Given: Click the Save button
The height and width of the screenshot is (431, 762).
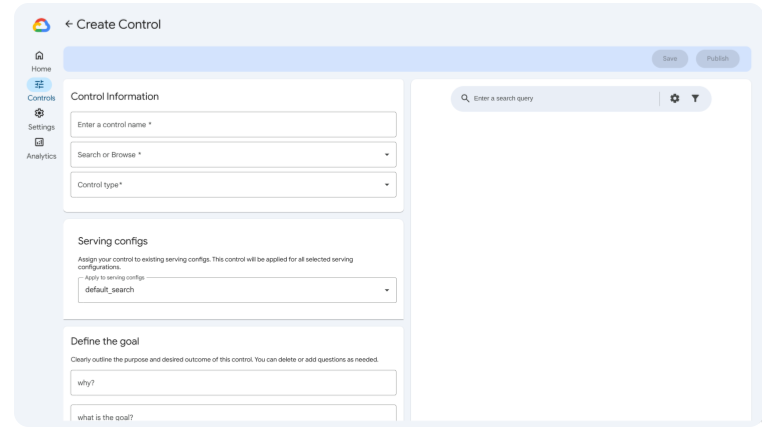Looking at the screenshot, I should (669, 59).
